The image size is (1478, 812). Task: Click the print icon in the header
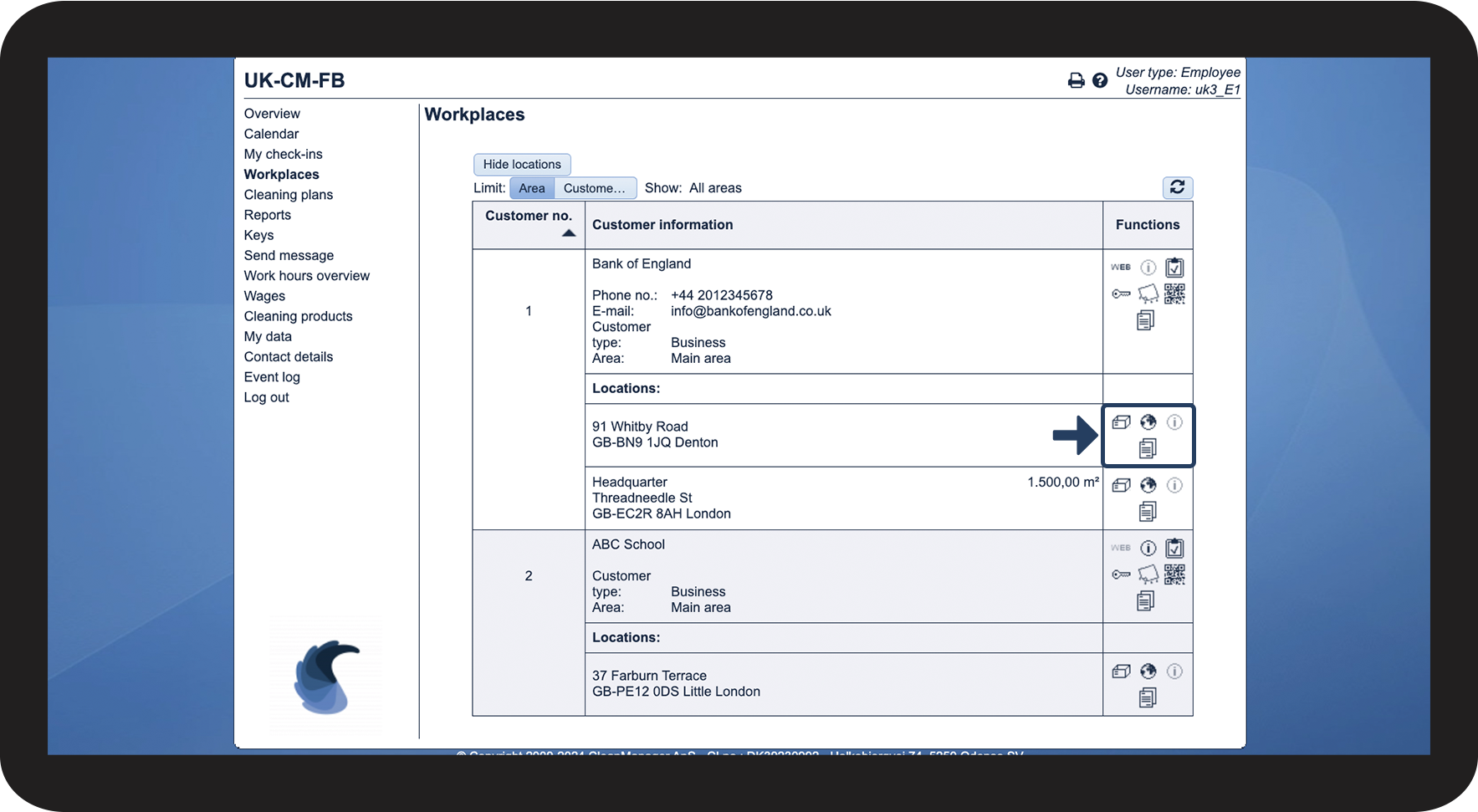pyautogui.click(x=1076, y=80)
